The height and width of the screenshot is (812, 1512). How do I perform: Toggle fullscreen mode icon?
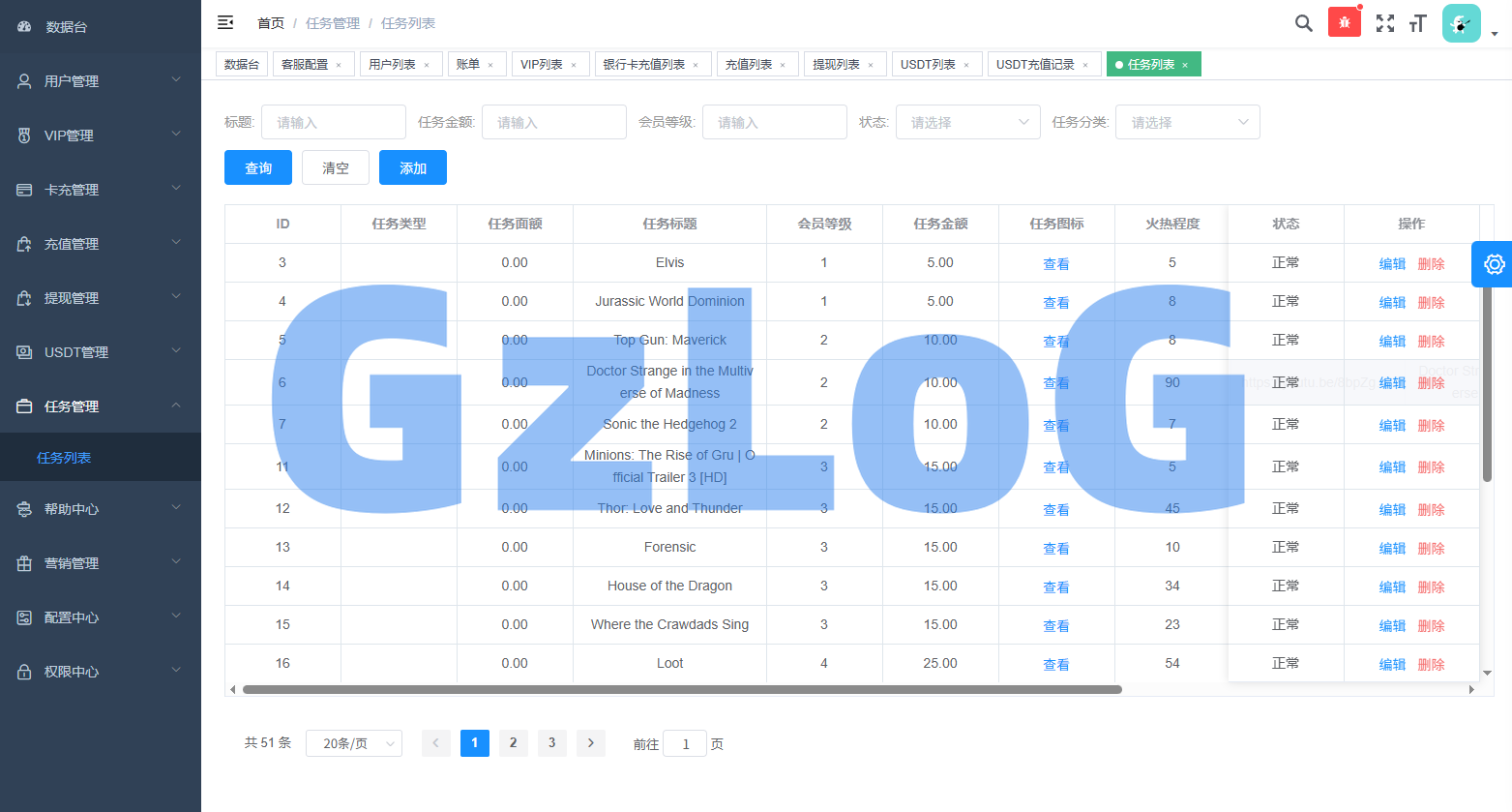click(1385, 23)
